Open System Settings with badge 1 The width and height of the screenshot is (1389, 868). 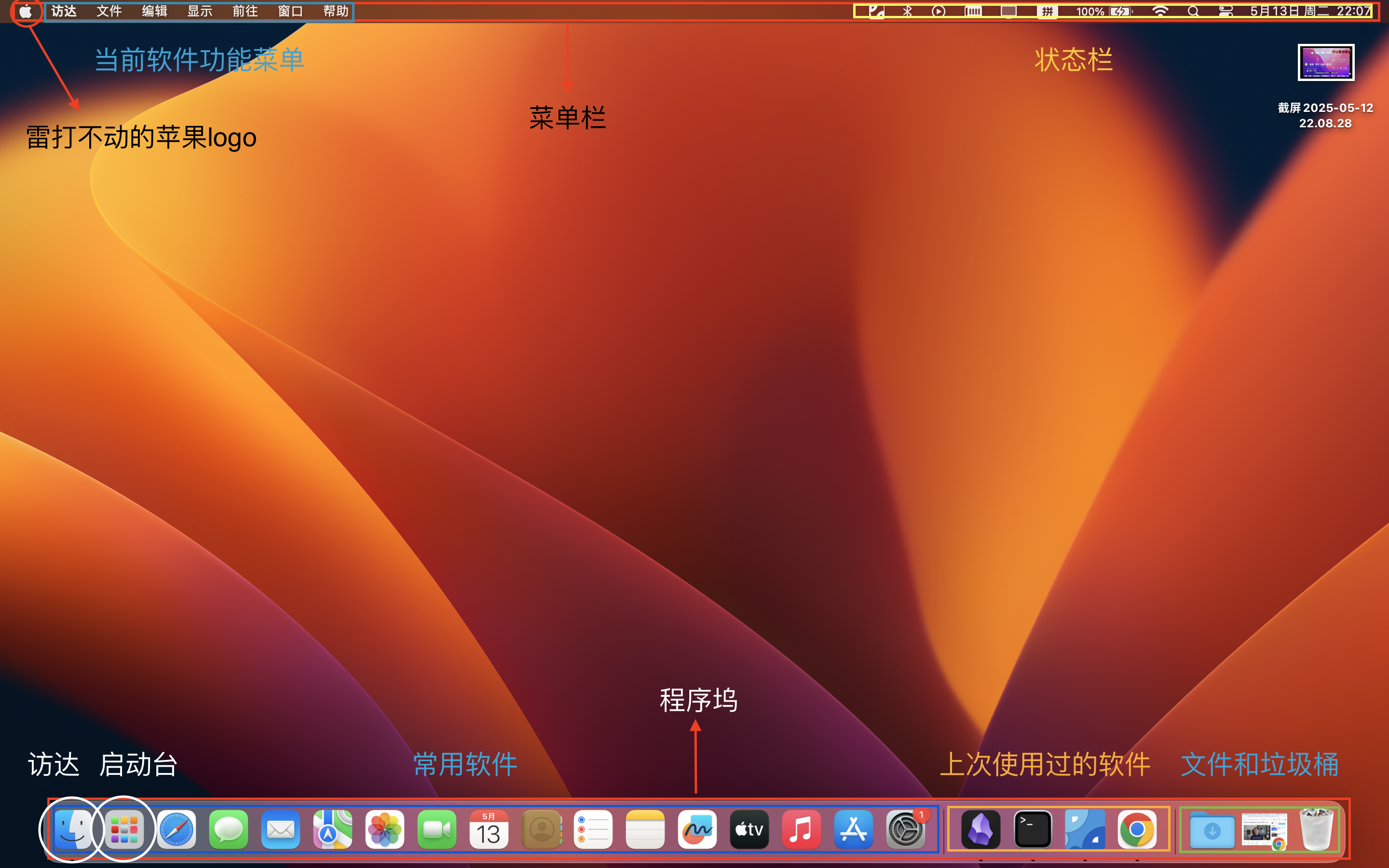pos(906,829)
